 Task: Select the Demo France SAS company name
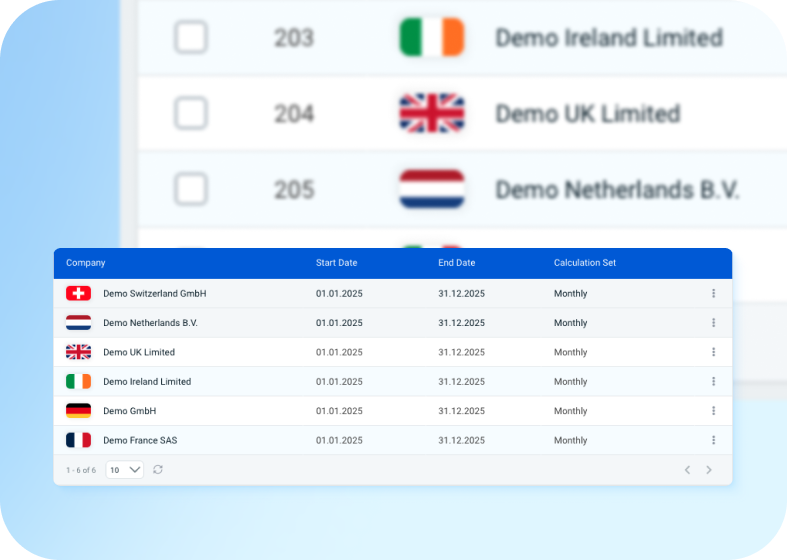[140, 440]
